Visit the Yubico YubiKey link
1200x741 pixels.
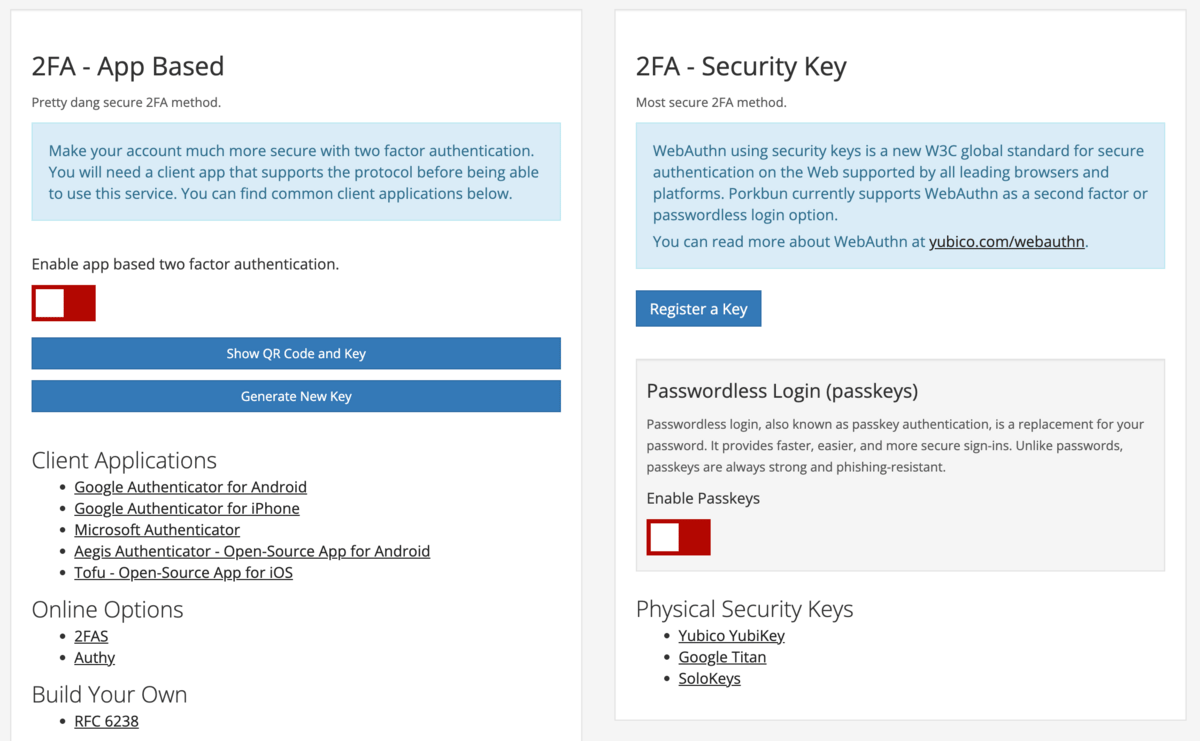coord(731,636)
